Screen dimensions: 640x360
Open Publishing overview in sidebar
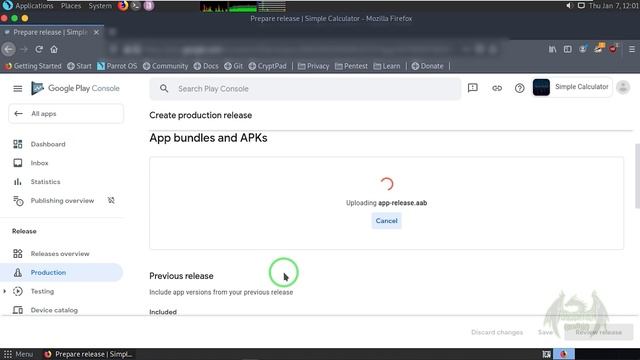[x=61, y=200]
